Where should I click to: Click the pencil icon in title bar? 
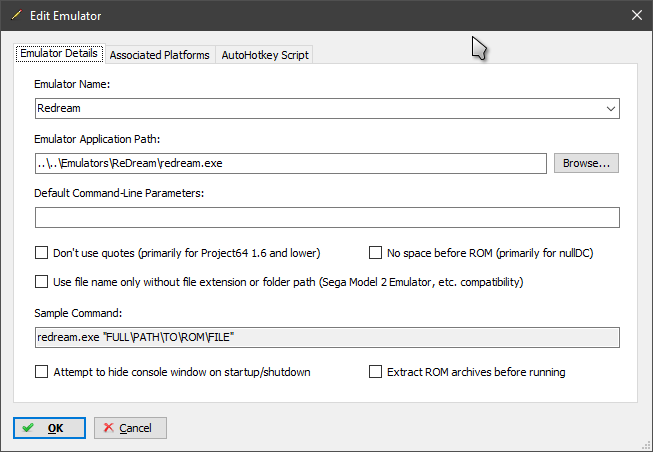[16, 15]
